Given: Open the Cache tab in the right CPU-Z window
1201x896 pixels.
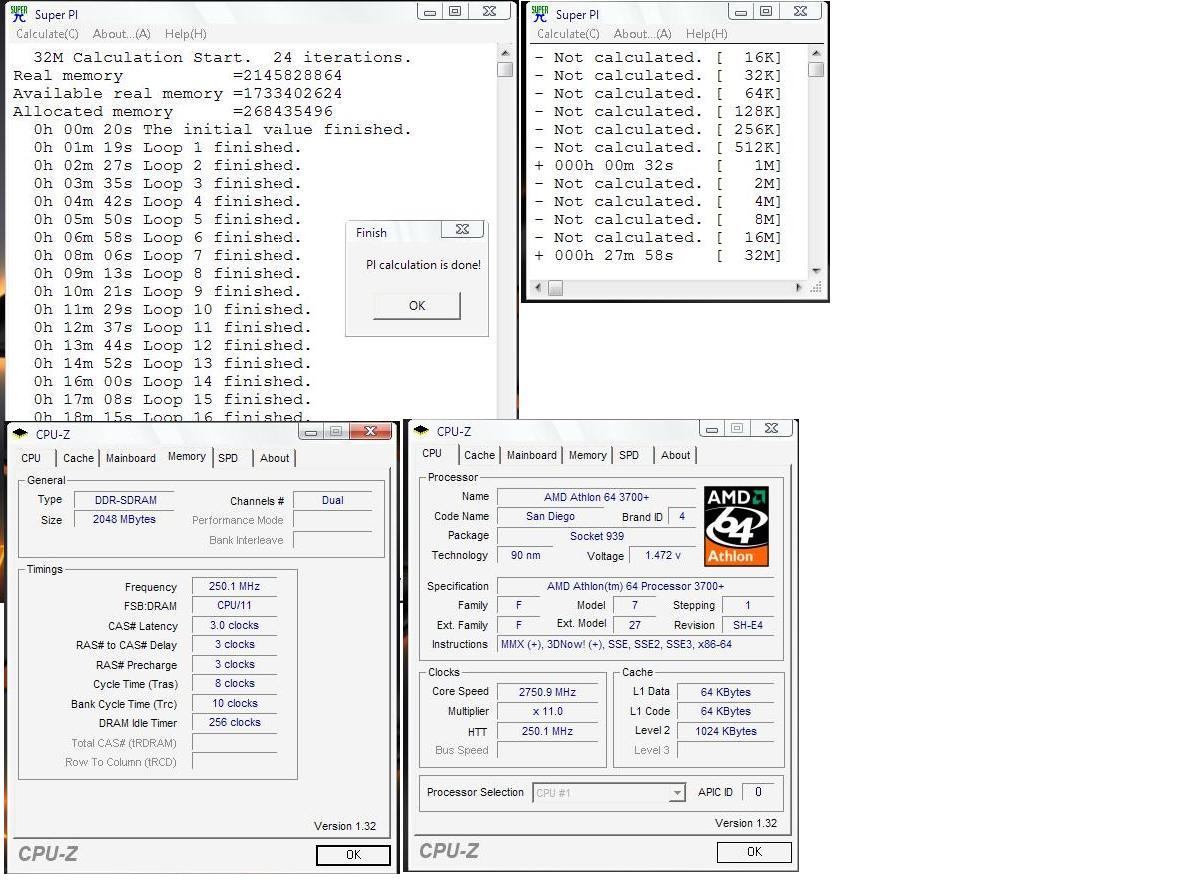Looking at the screenshot, I should (x=479, y=455).
